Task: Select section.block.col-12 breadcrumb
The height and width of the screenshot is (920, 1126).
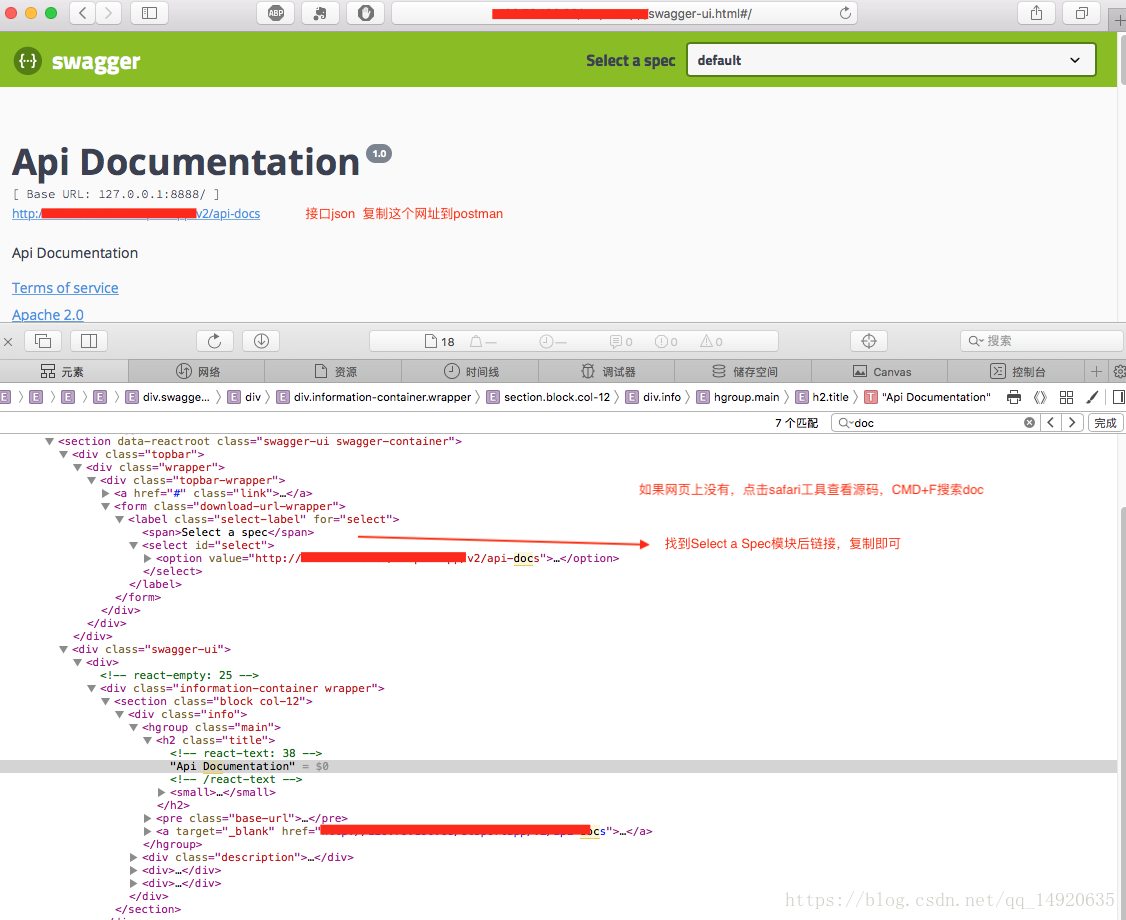Action: [549, 397]
